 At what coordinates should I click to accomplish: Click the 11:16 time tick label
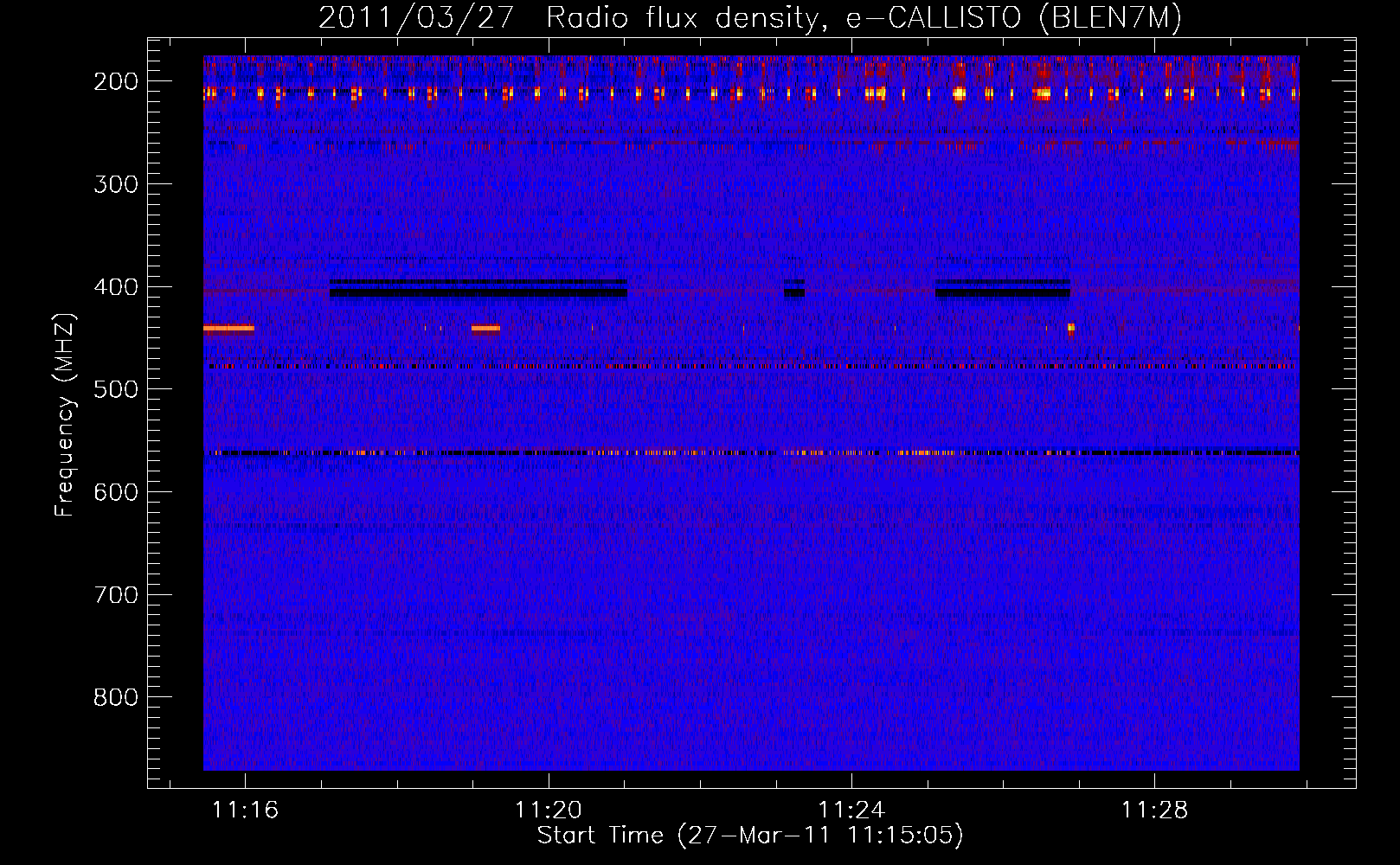click(x=246, y=811)
